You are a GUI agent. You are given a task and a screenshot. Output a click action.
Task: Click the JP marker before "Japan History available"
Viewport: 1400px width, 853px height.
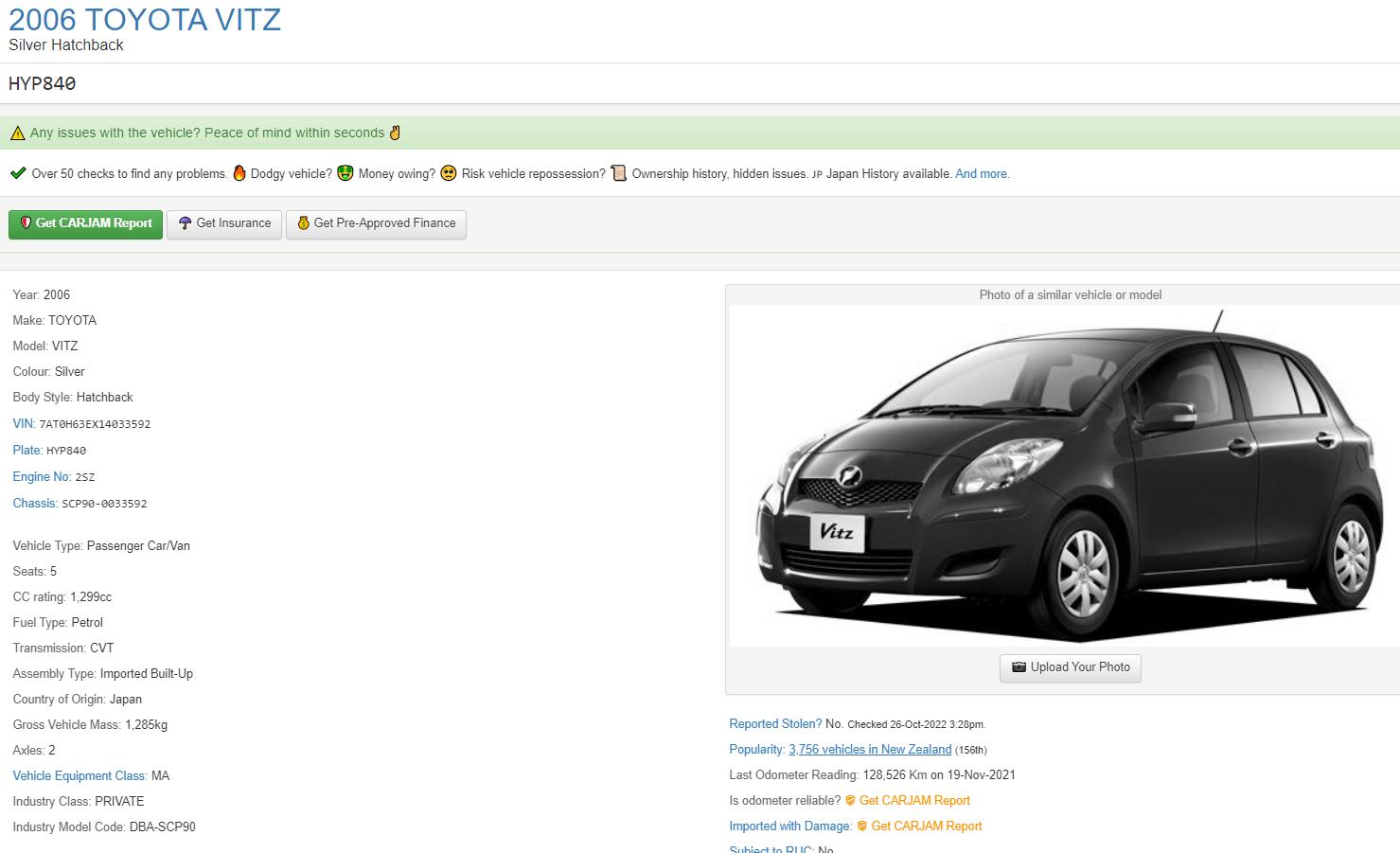click(x=817, y=174)
